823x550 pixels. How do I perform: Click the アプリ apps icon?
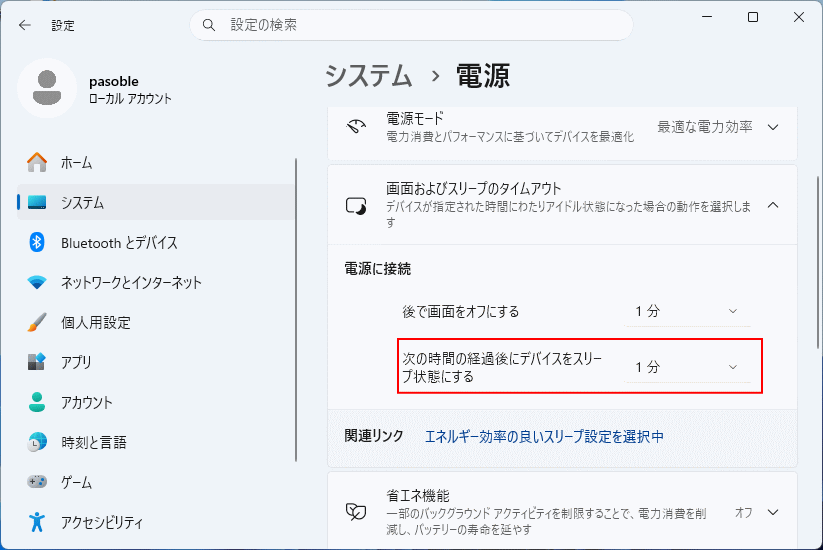click(x=37, y=362)
